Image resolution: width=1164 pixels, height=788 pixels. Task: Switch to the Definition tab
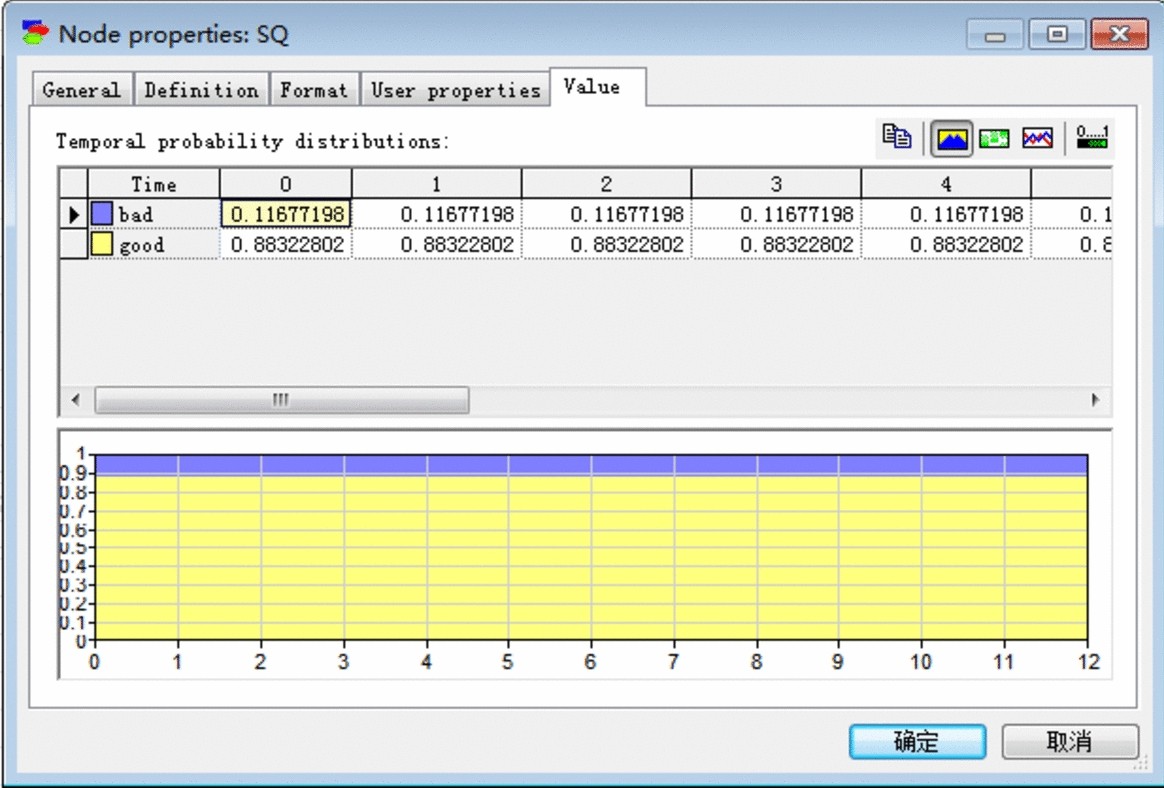(201, 90)
